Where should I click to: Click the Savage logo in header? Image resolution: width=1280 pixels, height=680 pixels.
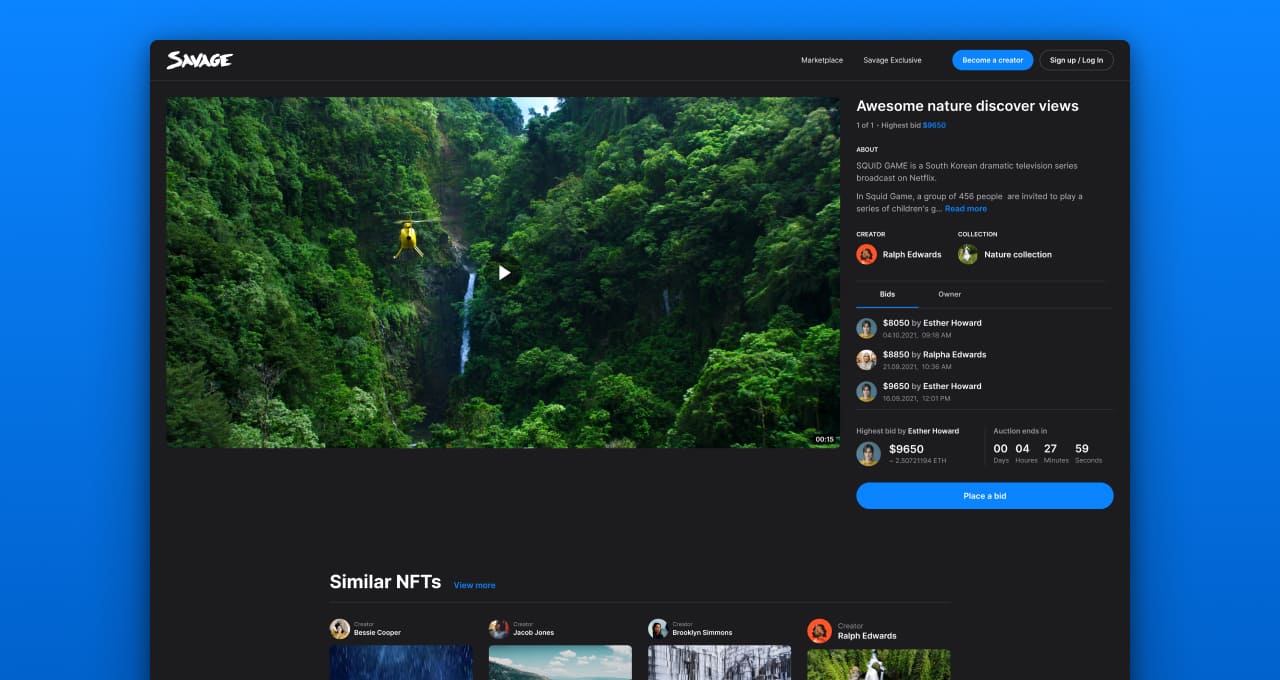(x=198, y=59)
